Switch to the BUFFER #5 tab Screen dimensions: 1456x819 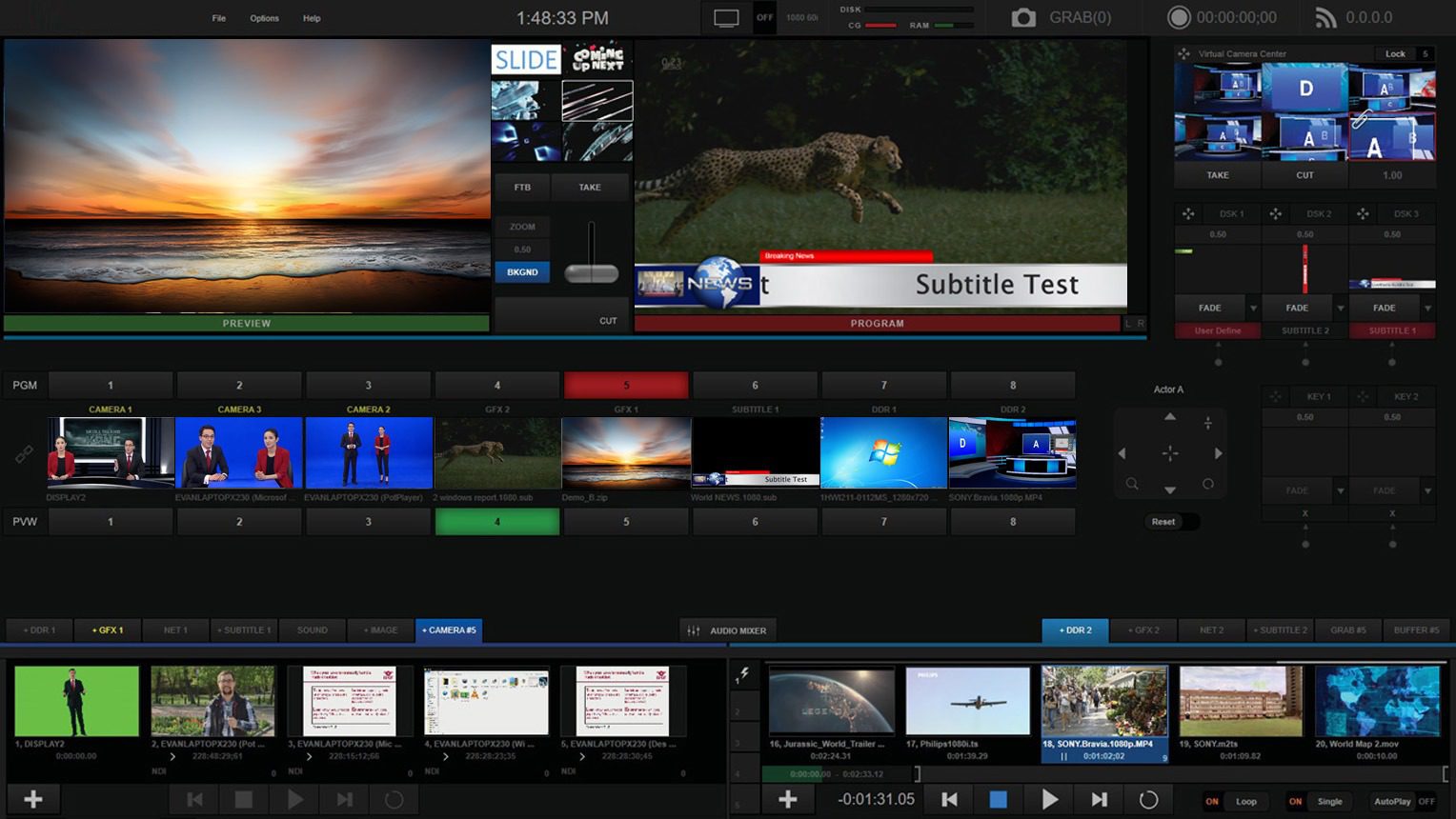pyautogui.click(x=1416, y=630)
